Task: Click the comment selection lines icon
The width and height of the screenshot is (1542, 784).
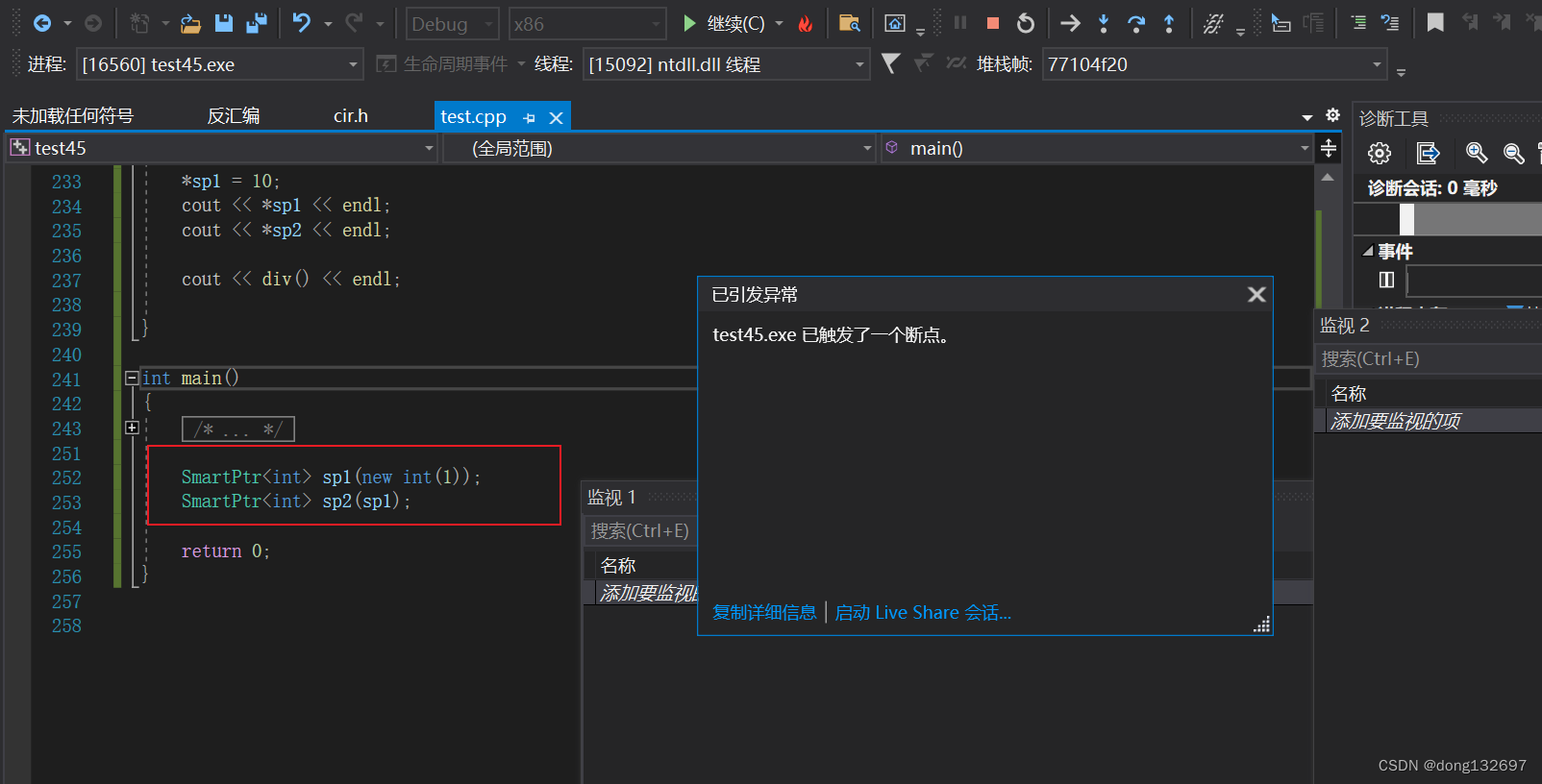Action: click(1358, 22)
